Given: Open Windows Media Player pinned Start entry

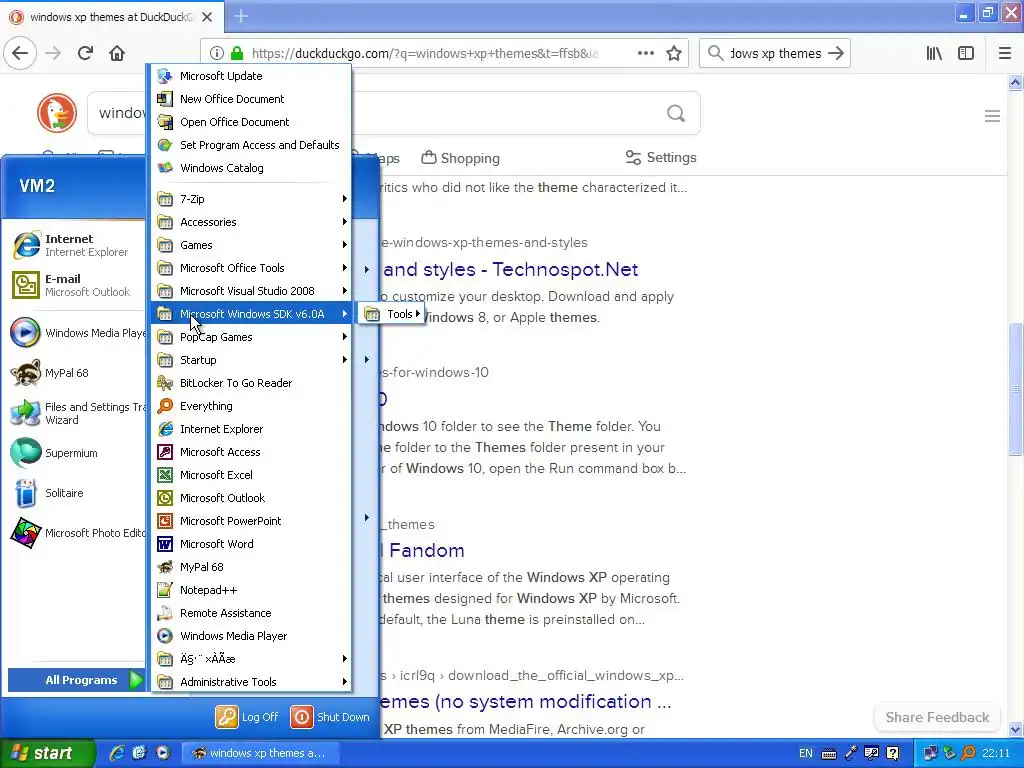Looking at the screenshot, I should [76, 332].
